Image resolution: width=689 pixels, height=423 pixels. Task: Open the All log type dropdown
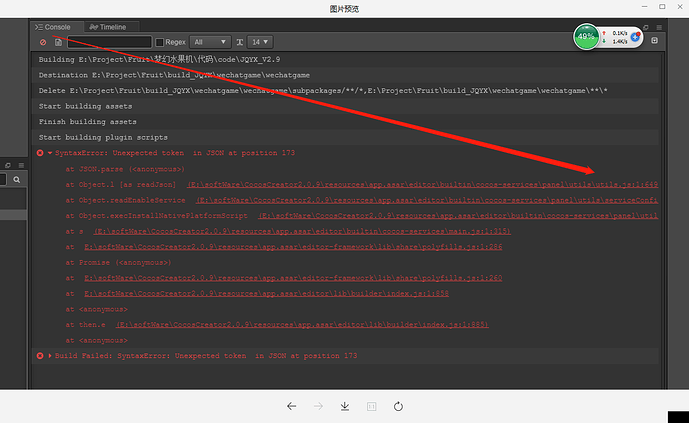210,42
